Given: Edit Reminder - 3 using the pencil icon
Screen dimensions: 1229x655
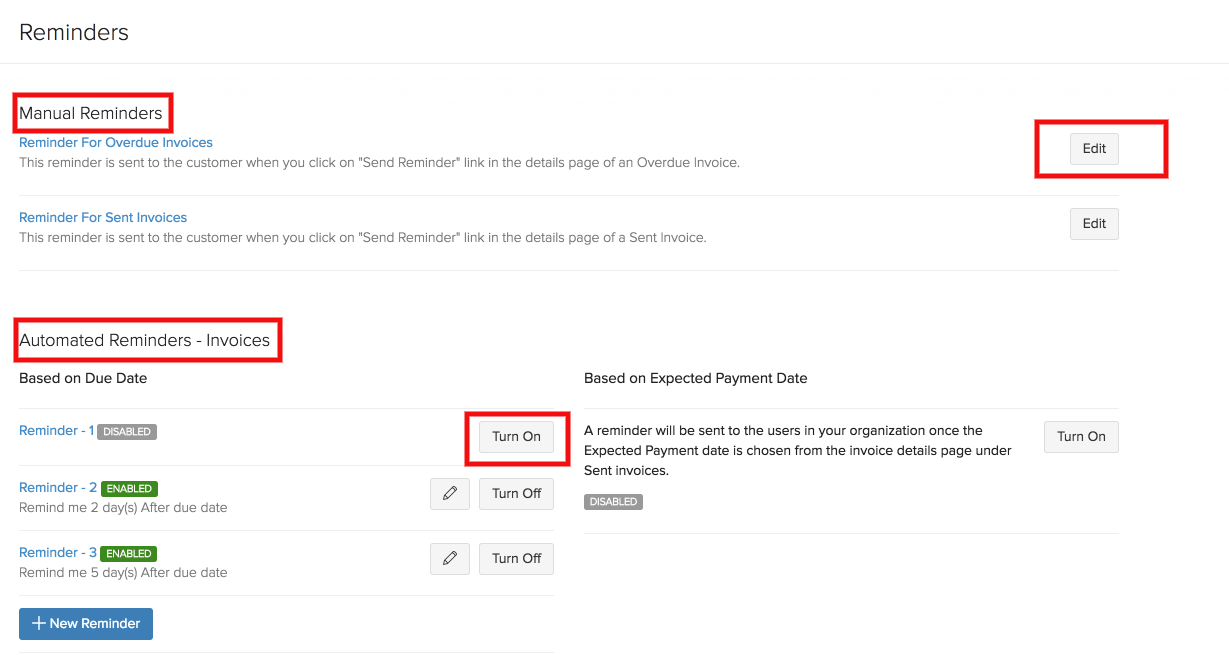Looking at the screenshot, I should (x=449, y=558).
